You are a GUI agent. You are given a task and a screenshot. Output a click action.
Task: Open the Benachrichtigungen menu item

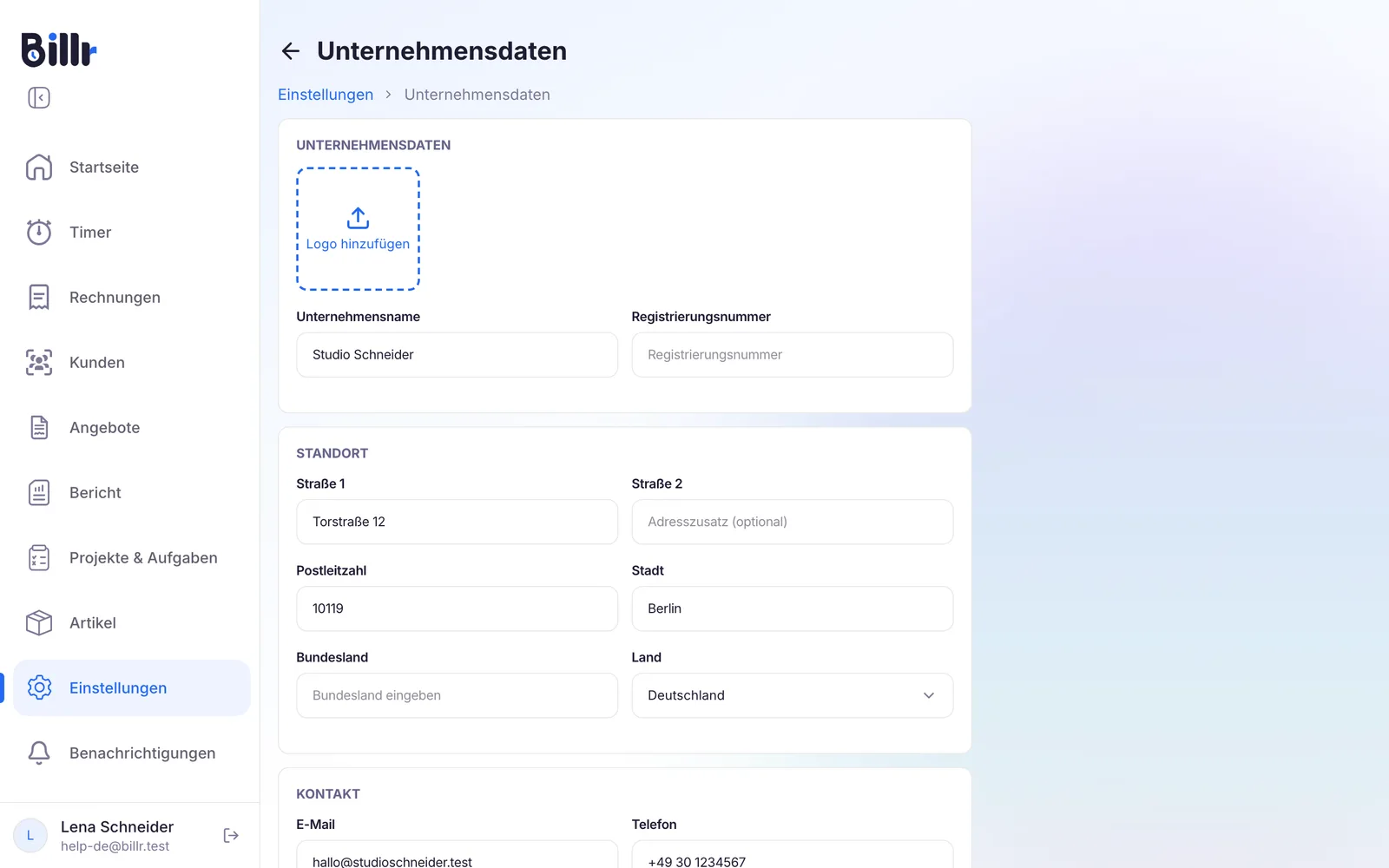pyautogui.click(x=132, y=753)
